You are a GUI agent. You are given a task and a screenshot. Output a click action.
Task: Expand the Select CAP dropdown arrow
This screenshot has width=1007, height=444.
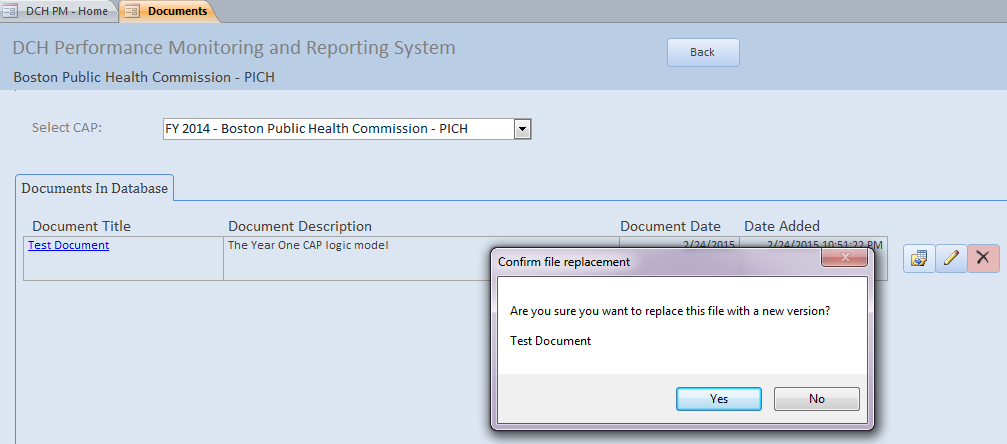(x=522, y=128)
